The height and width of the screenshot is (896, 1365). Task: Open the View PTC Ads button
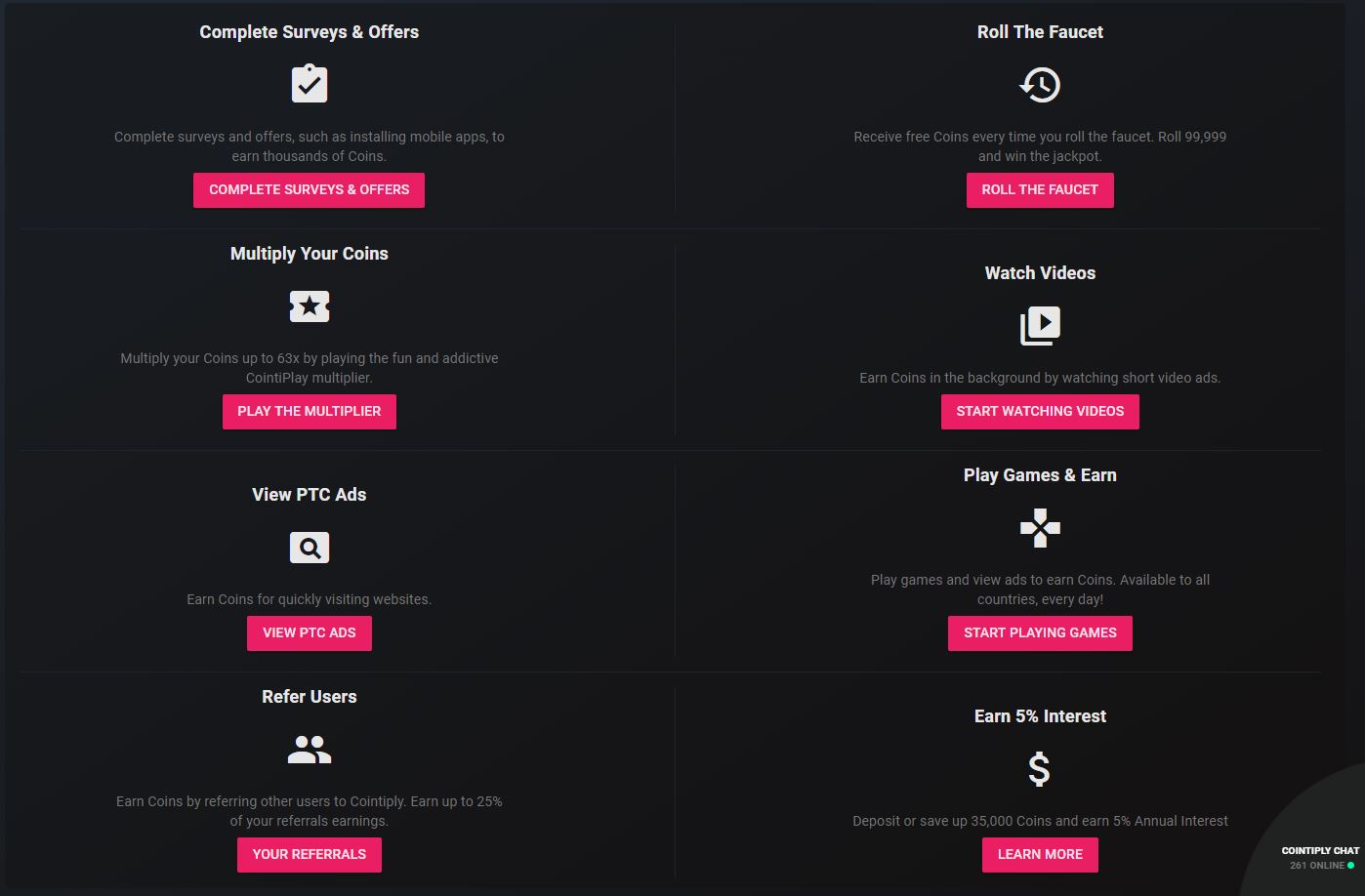tap(310, 632)
